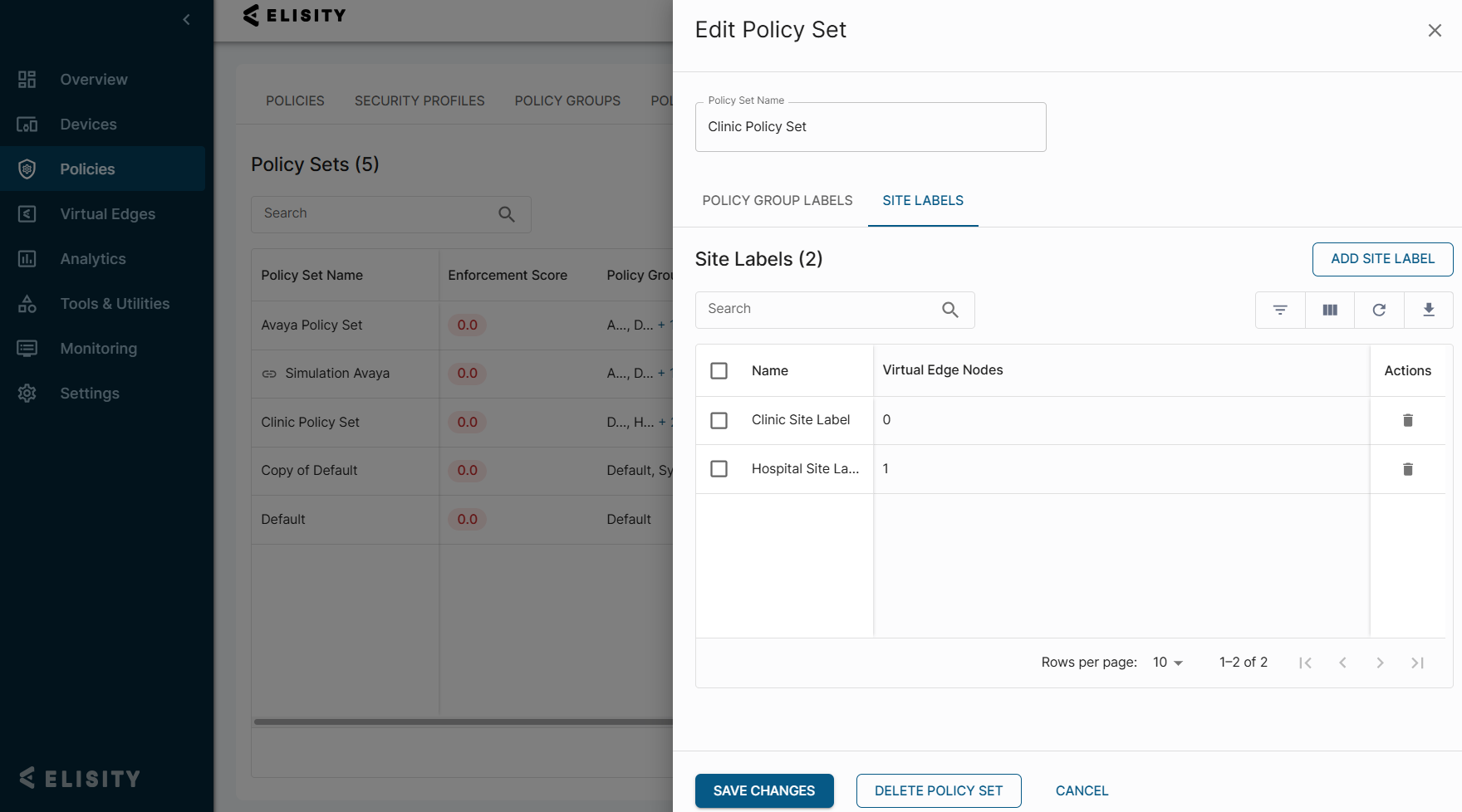Open the Rows per page dropdown
1462x812 pixels.
click(x=1167, y=663)
